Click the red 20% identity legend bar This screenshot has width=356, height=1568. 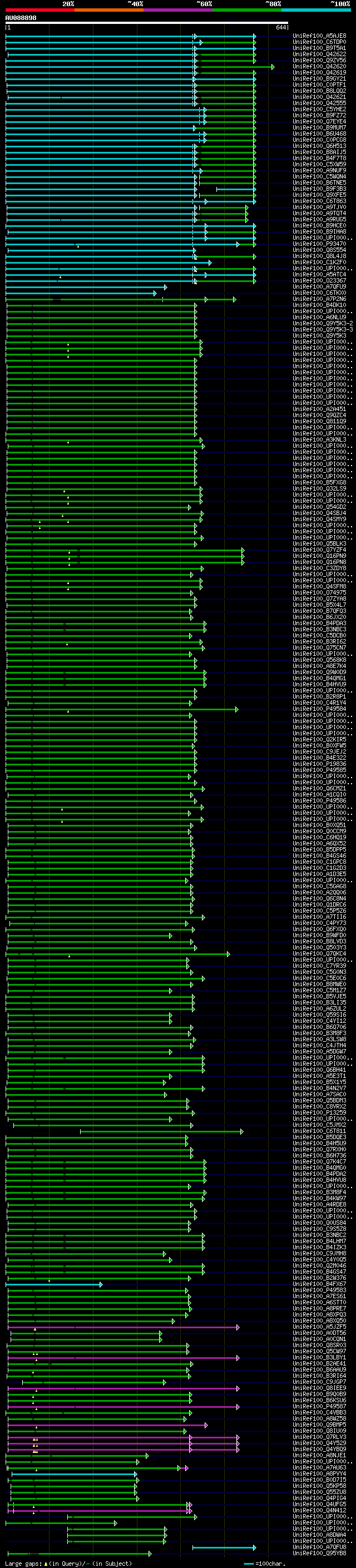click(x=39, y=11)
